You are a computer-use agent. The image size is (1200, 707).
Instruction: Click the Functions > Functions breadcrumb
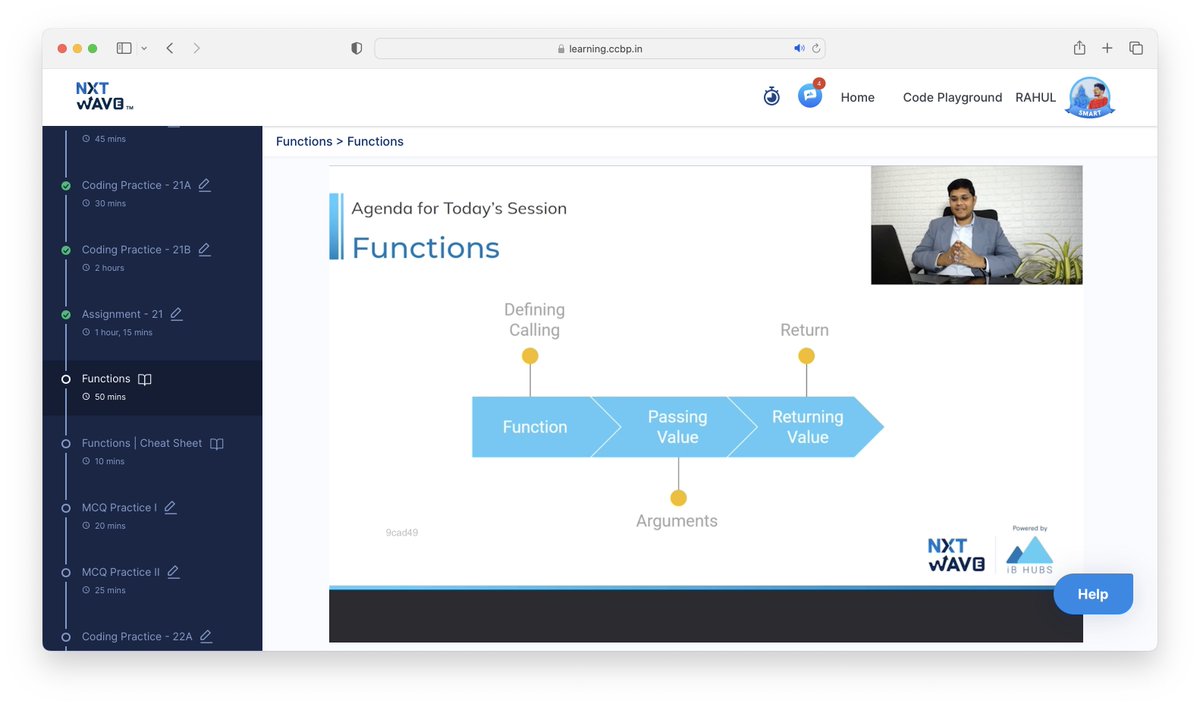(340, 141)
